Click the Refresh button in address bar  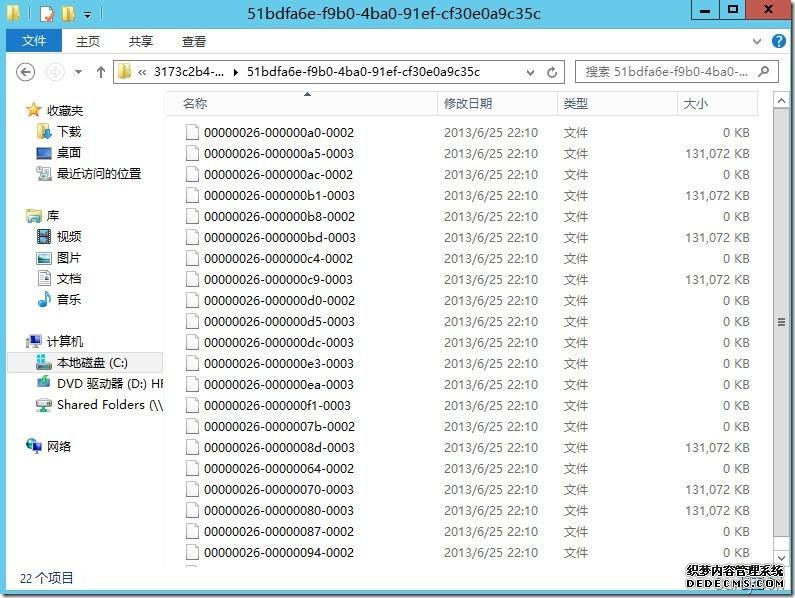coord(552,72)
